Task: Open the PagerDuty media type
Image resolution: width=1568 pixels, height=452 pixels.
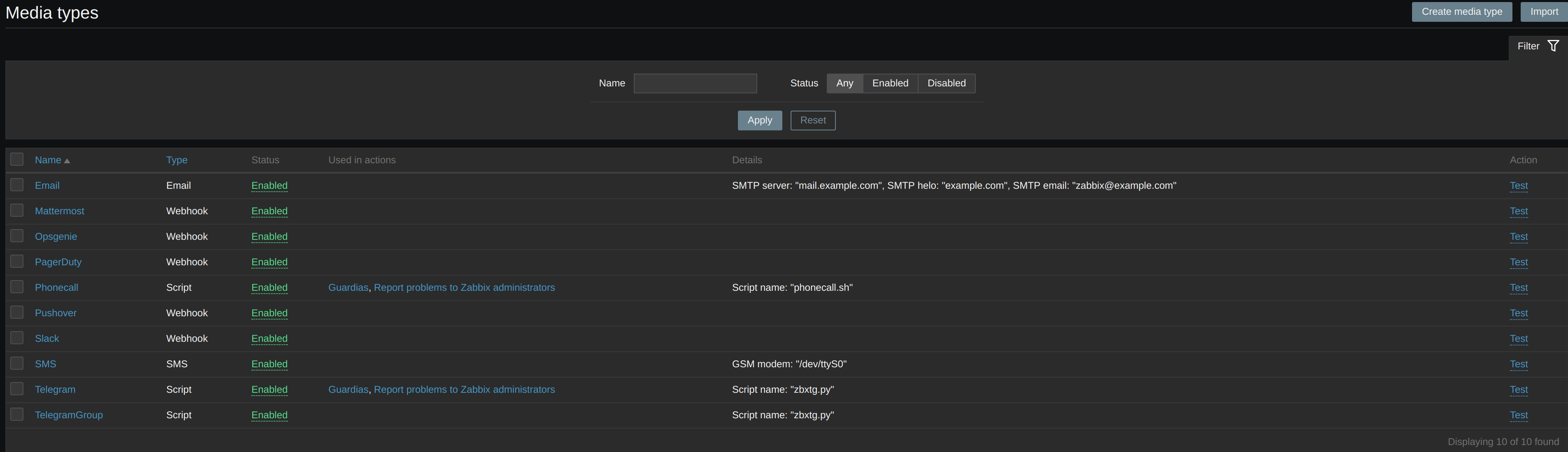Action: click(x=58, y=262)
